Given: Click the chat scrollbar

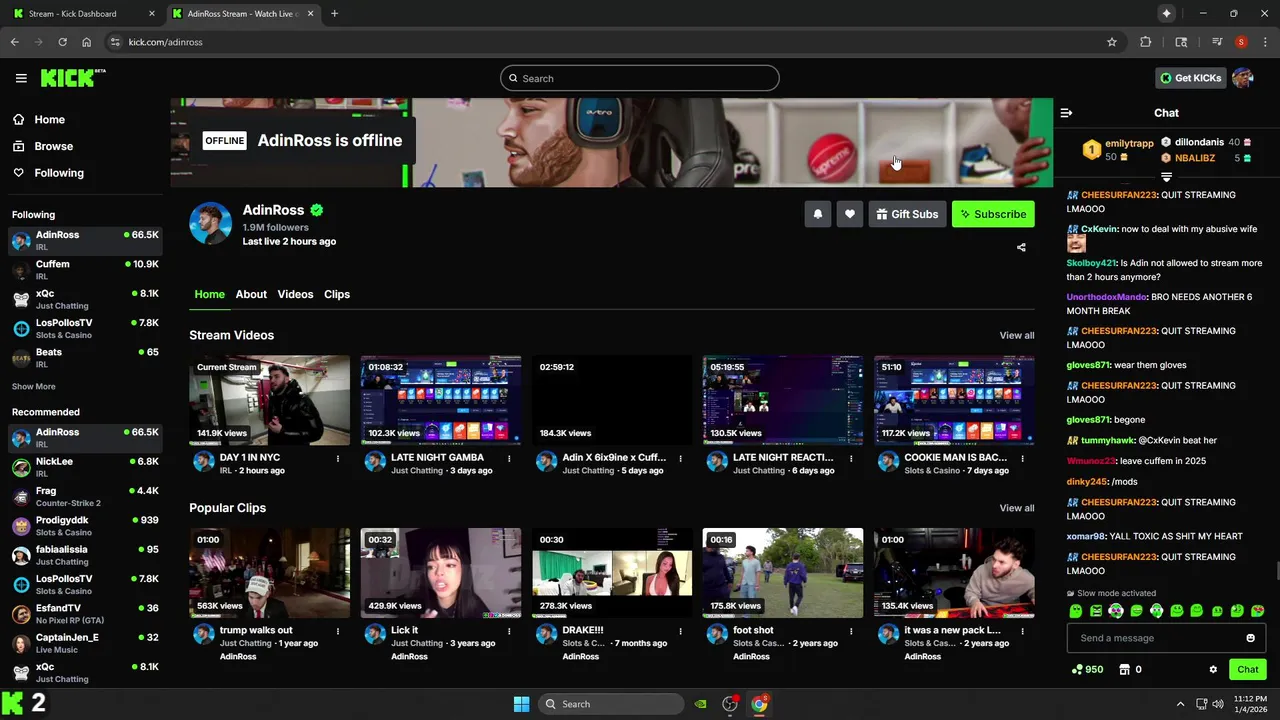Looking at the screenshot, I should click(x=1276, y=571).
